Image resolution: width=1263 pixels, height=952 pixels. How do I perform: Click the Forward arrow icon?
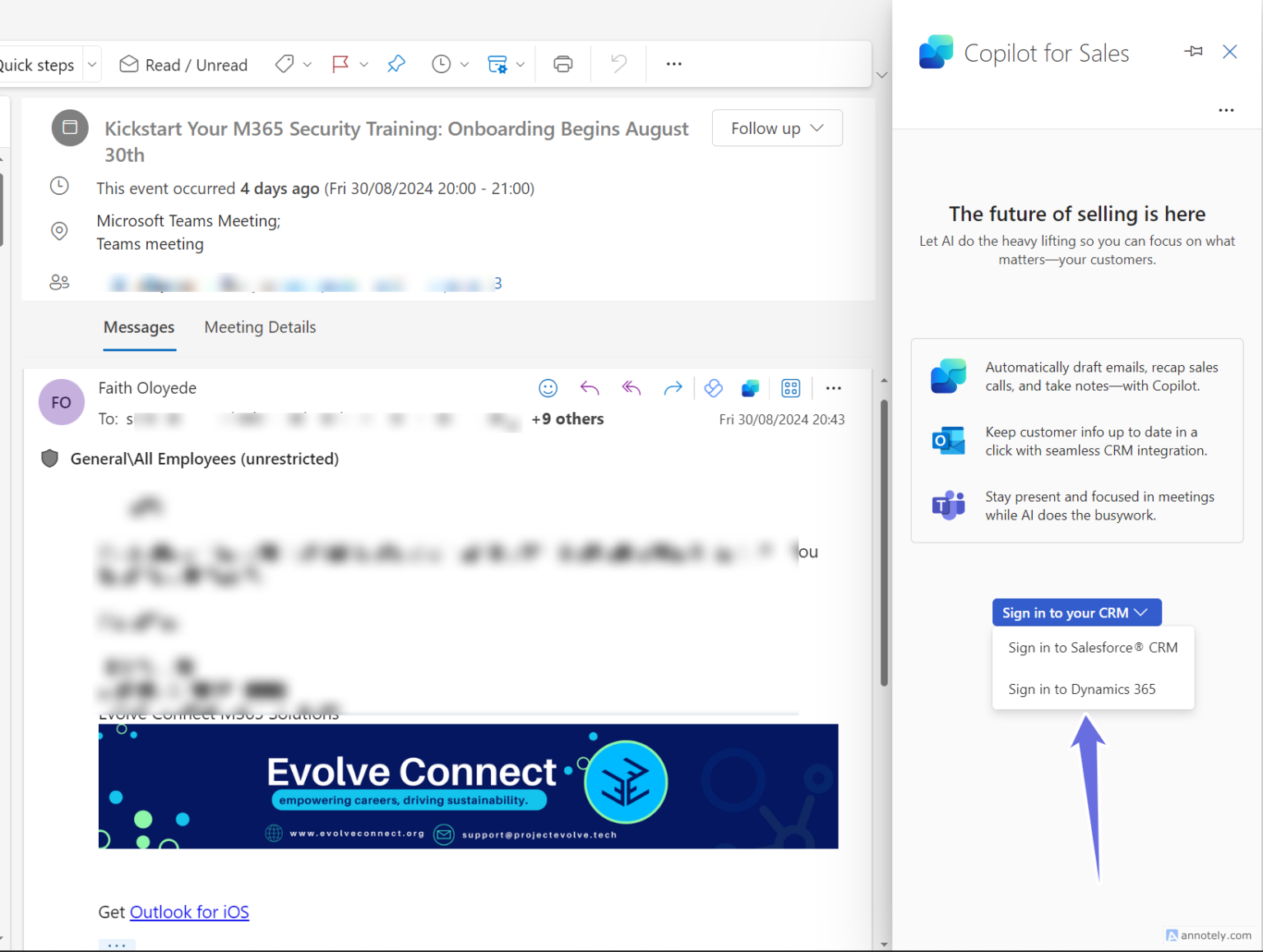pyautogui.click(x=673, y=387)
